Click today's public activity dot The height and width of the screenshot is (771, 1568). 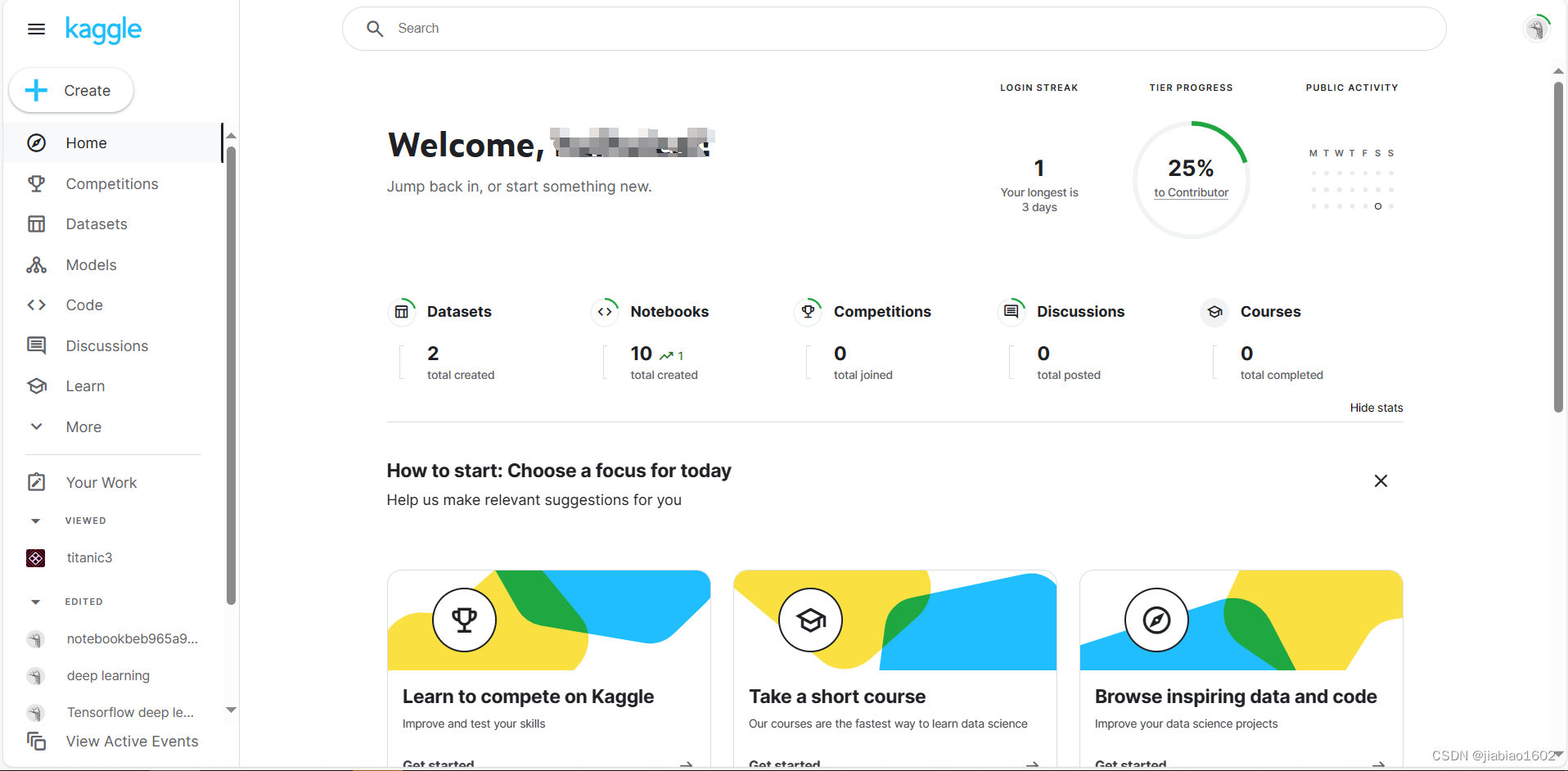point(1378,206)
